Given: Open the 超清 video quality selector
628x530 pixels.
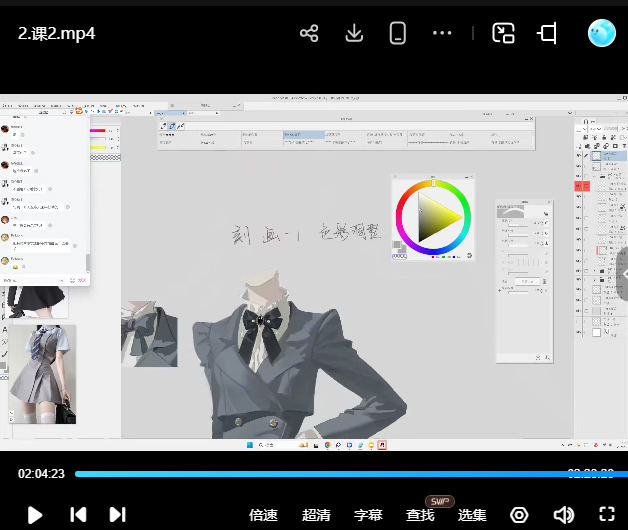Looking at the screenshot, I should point(316,515).
